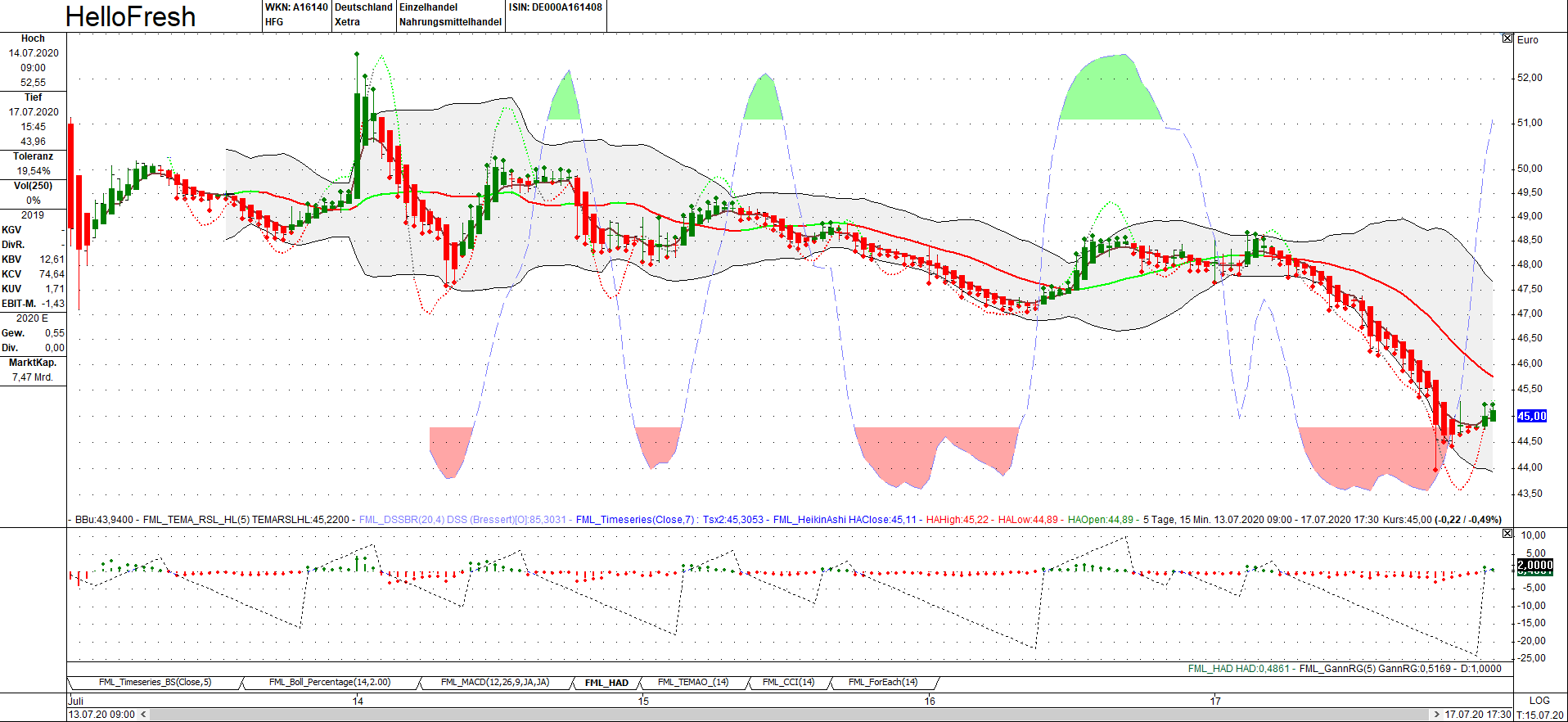Click the Deutschland country label
Image resolution: width=1568 pixels, height=722 pixels.
[x=363, y=7]
